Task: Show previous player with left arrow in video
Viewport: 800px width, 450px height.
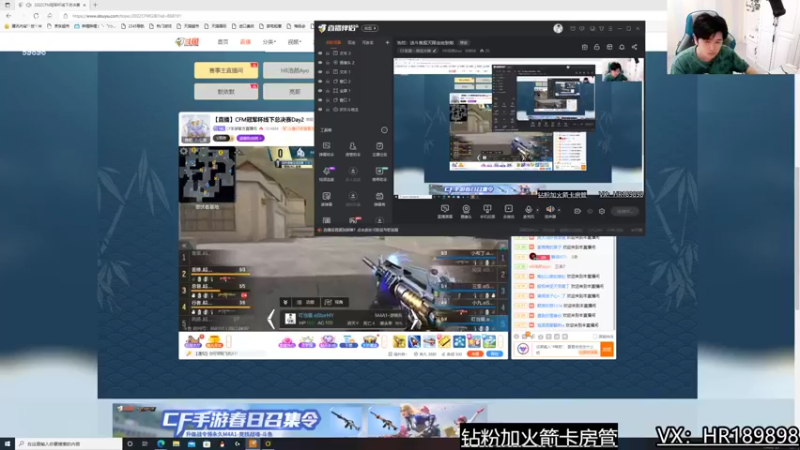Action: pyautogui.click(x=271, y=319)
